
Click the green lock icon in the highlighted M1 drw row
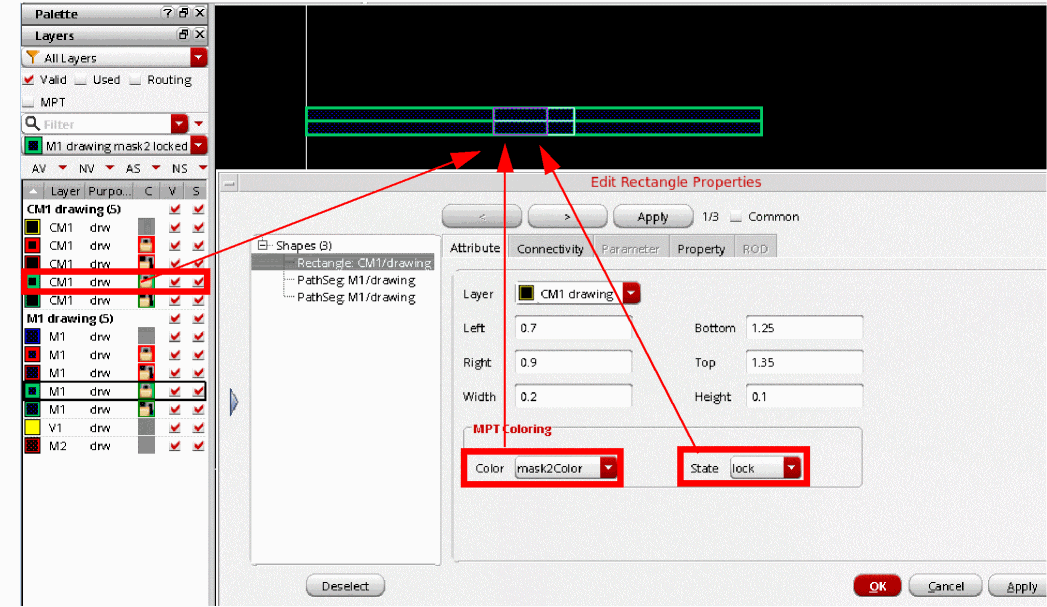tap(146, 391)
